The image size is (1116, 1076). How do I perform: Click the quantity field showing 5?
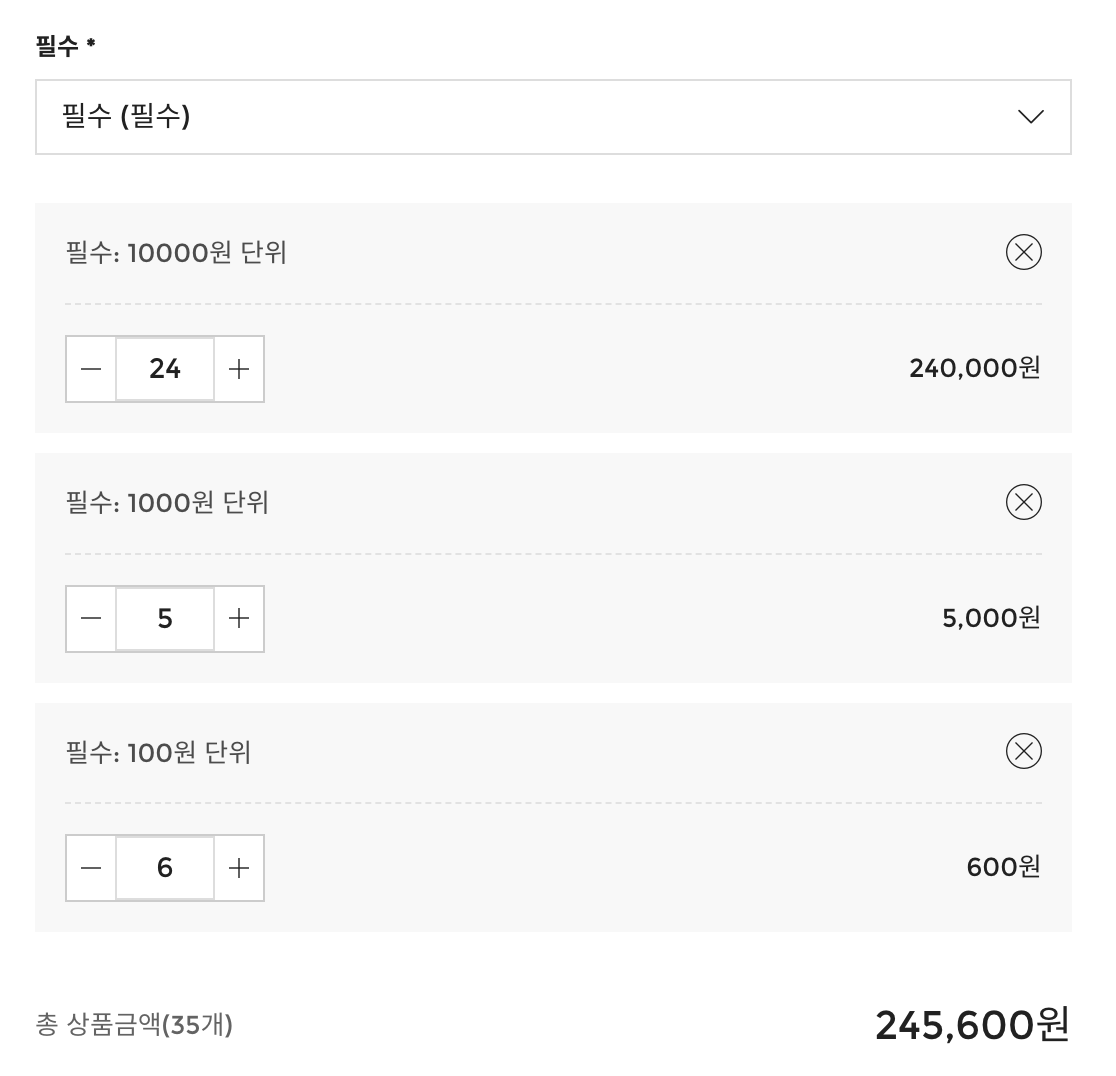pos(165,619)
